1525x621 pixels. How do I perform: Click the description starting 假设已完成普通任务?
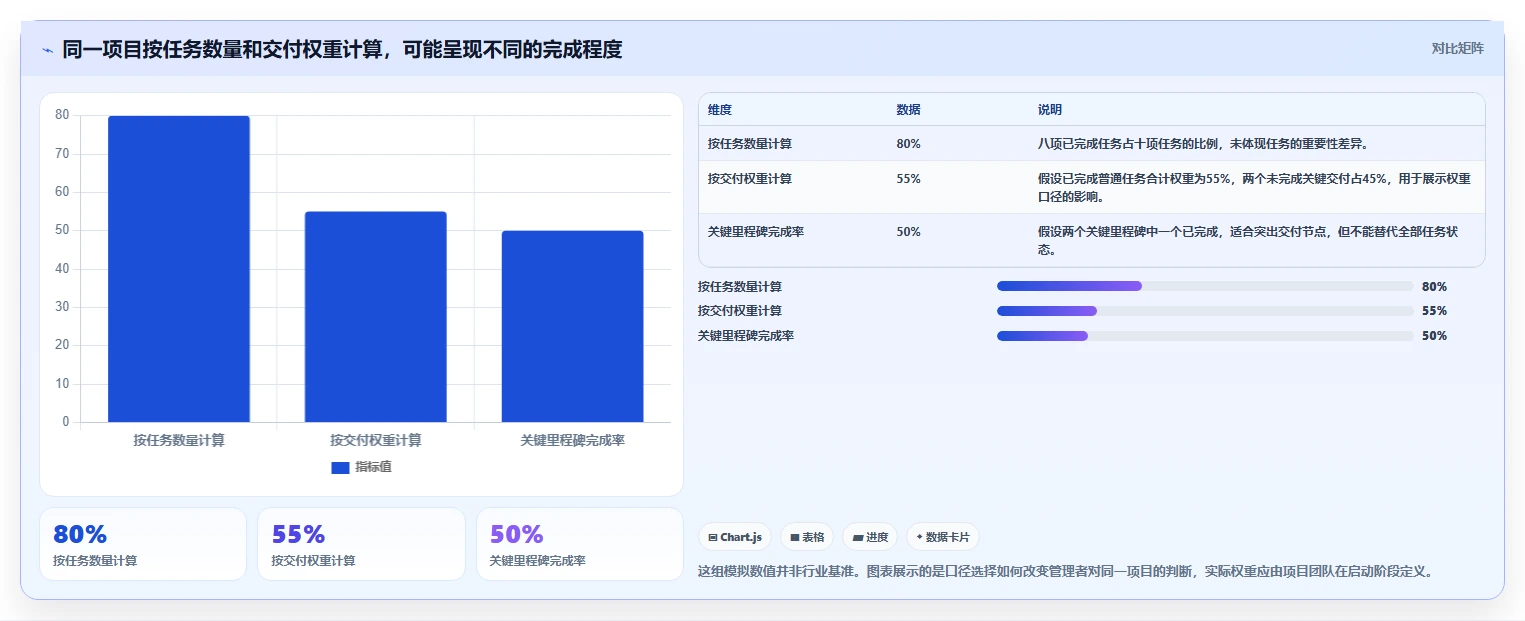pyautogui.click(x=1254, y=187)
